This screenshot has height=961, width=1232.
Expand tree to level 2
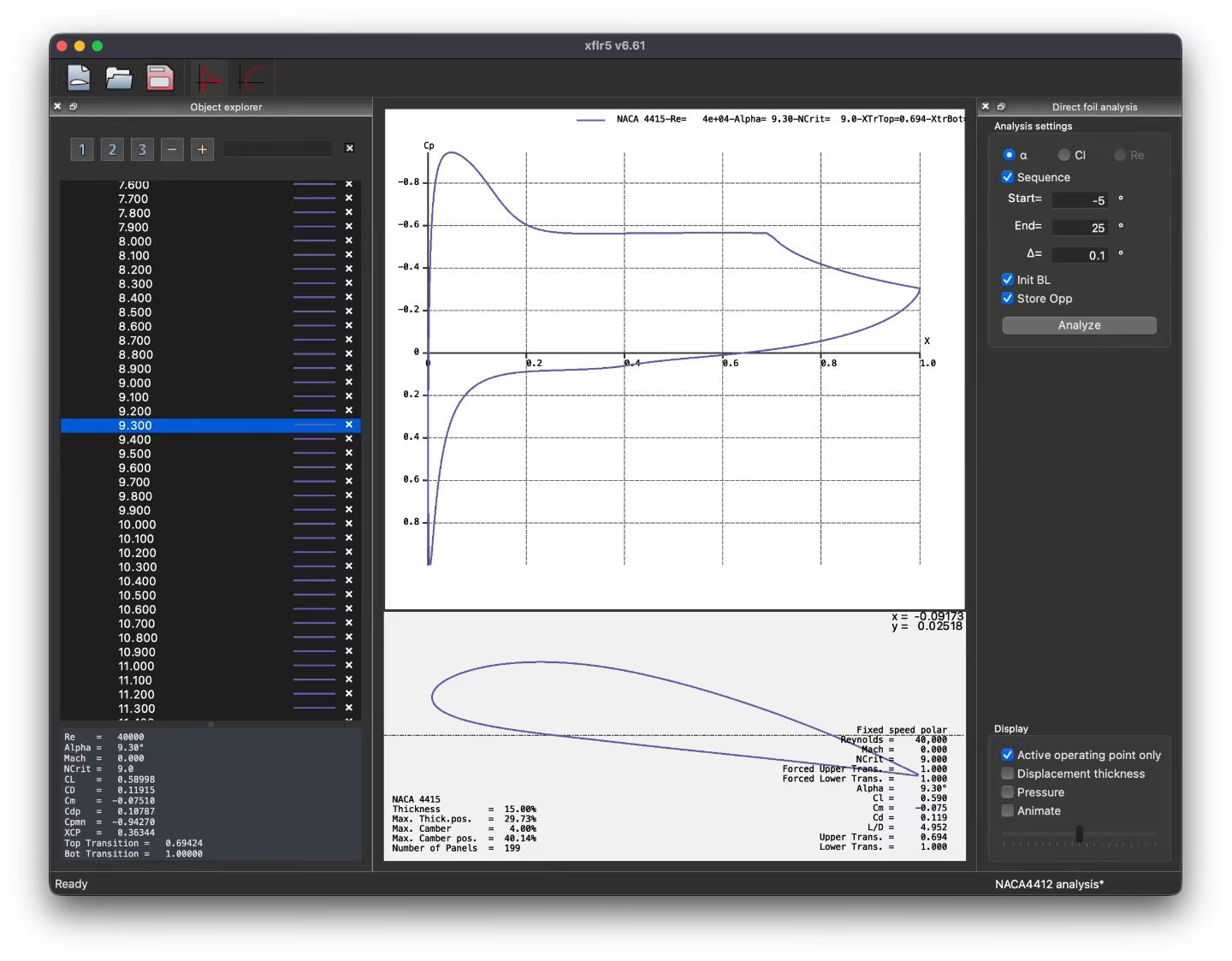(x=112, y=150)
